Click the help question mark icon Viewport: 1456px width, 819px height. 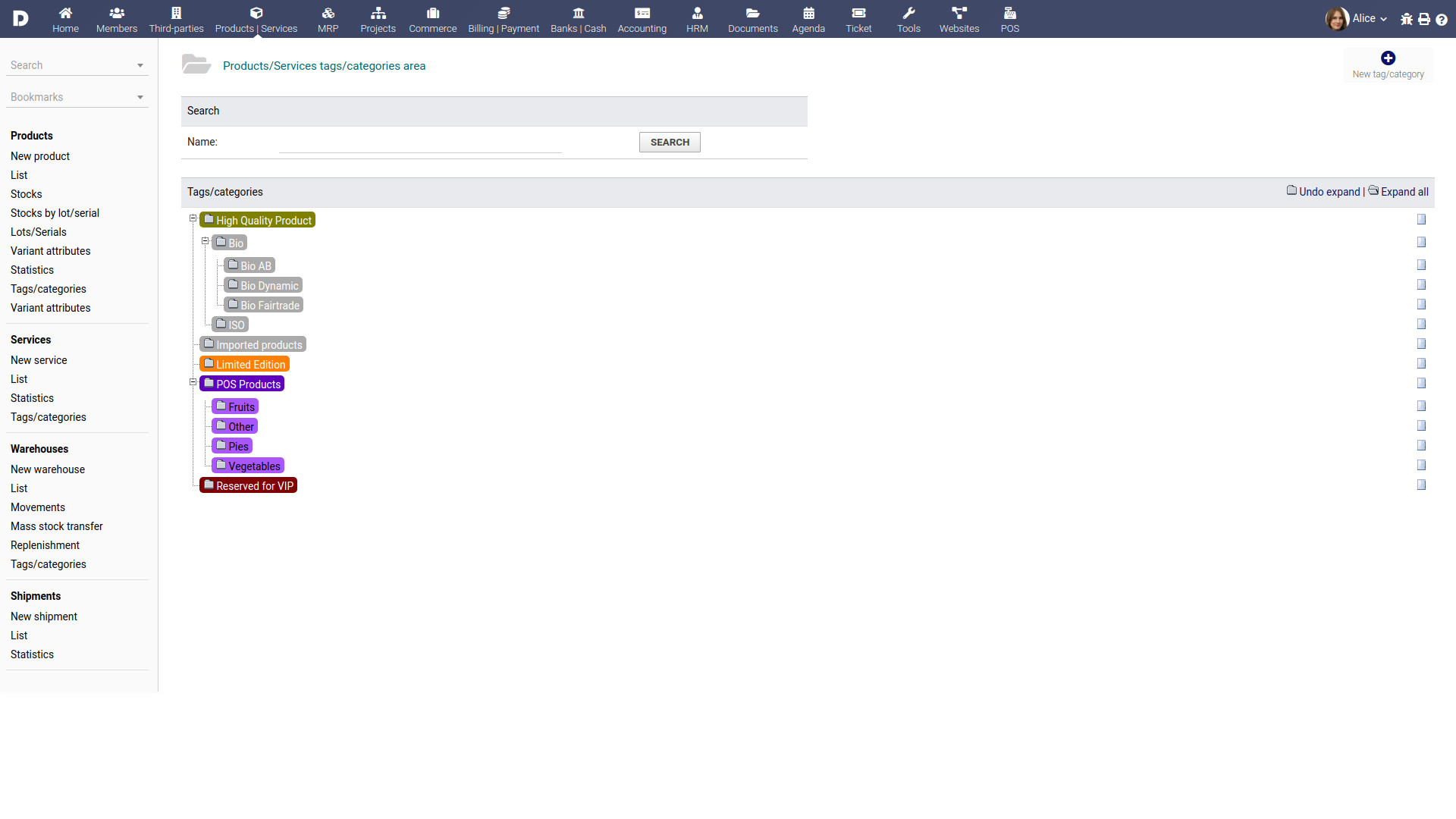pos(1442,20)
